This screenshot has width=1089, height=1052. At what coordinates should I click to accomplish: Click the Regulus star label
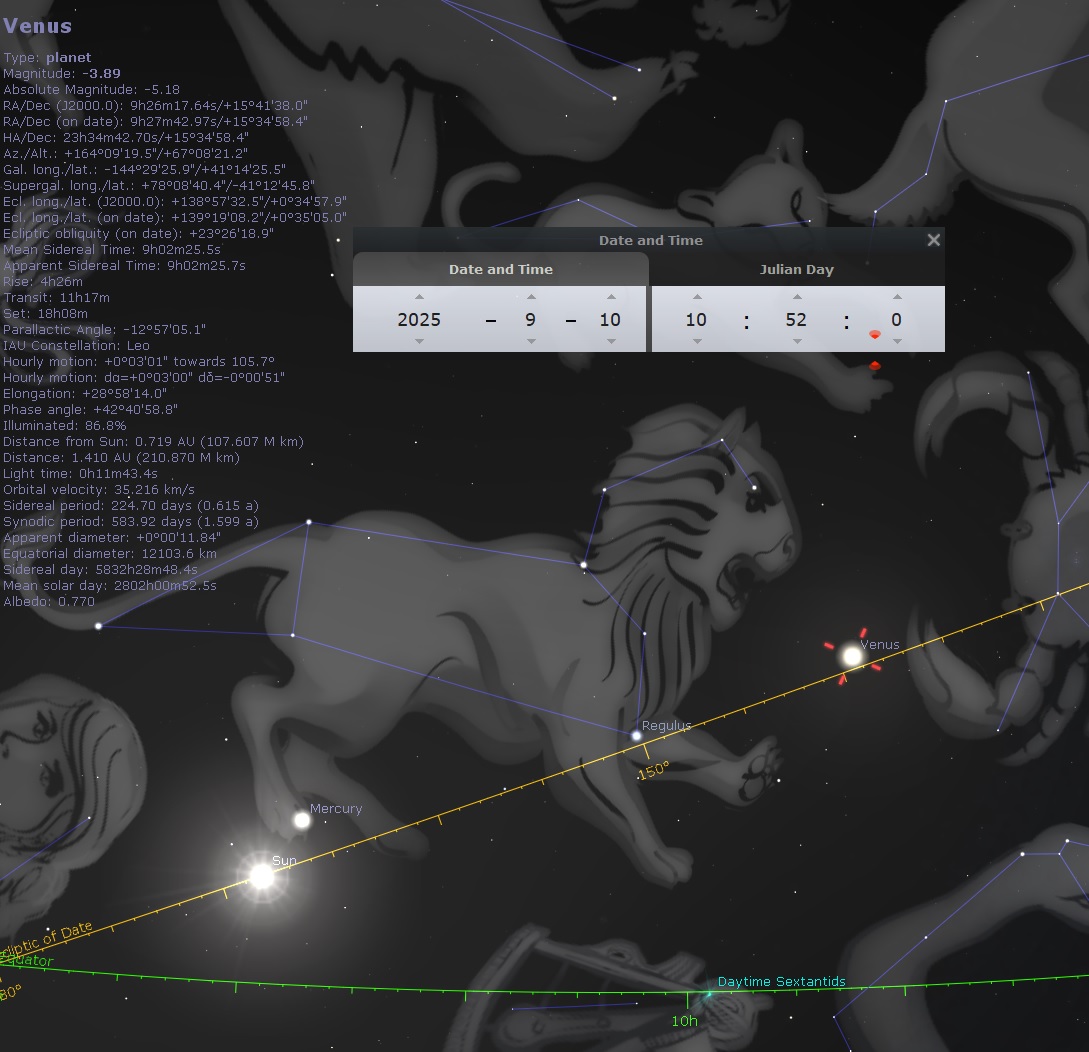[x=667, y=726]
